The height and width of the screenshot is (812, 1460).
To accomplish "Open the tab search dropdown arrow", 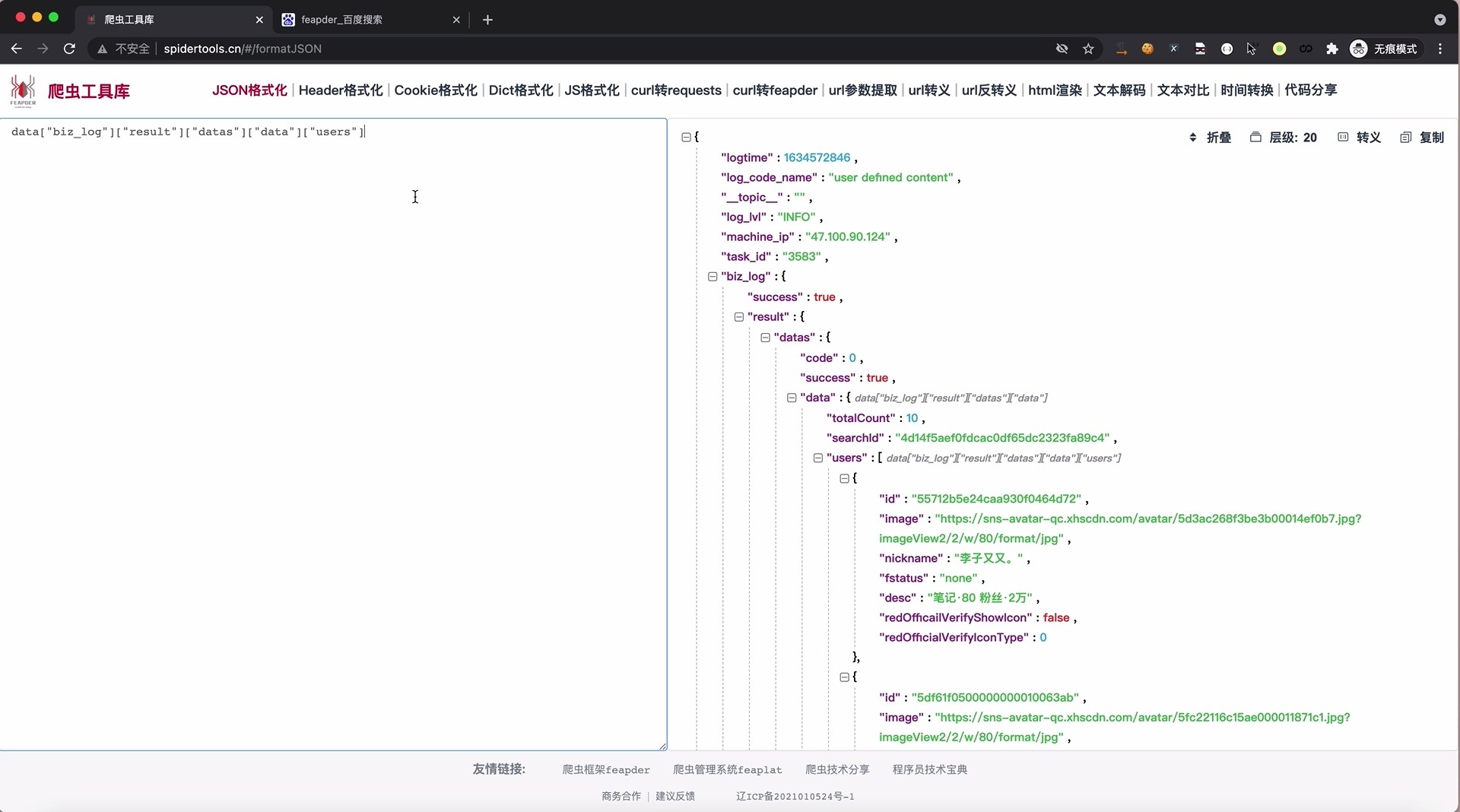I will click(x=1439, y=20).
